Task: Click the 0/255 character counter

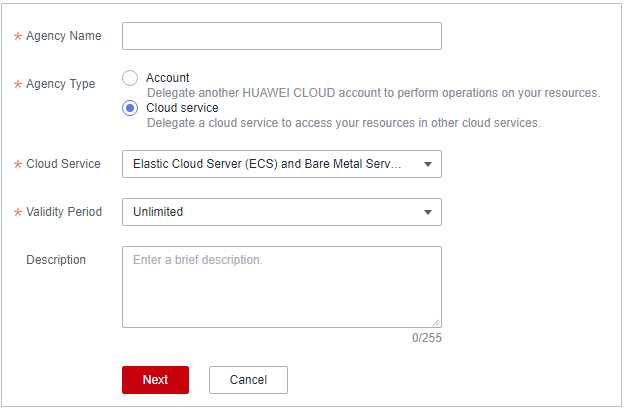Action: click(x=427, y=338)
